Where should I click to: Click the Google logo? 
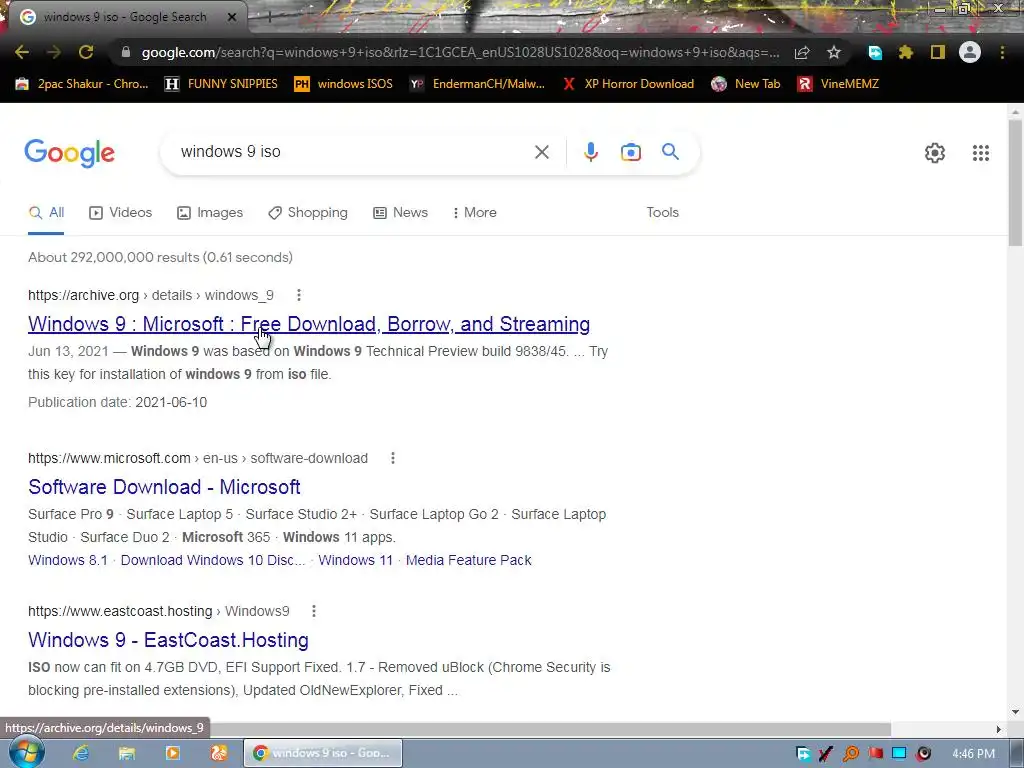point(69,153)
